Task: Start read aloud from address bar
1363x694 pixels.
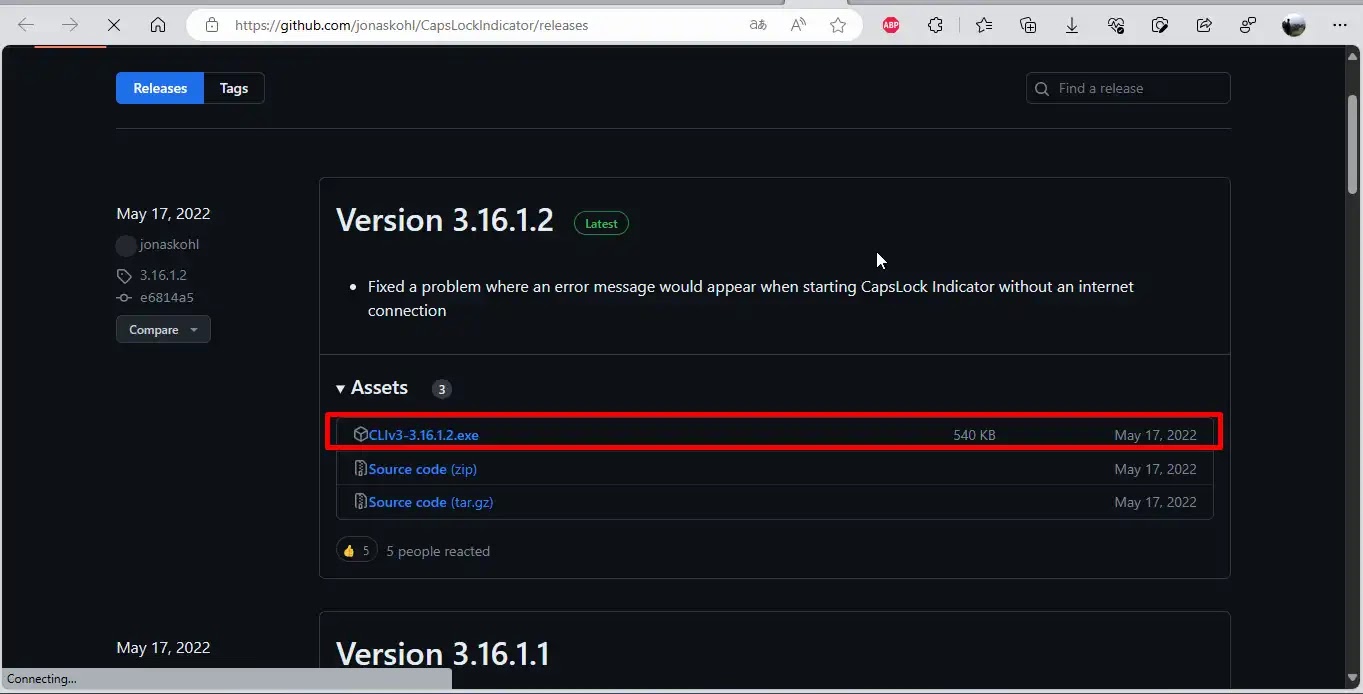Action: [798, 25]
